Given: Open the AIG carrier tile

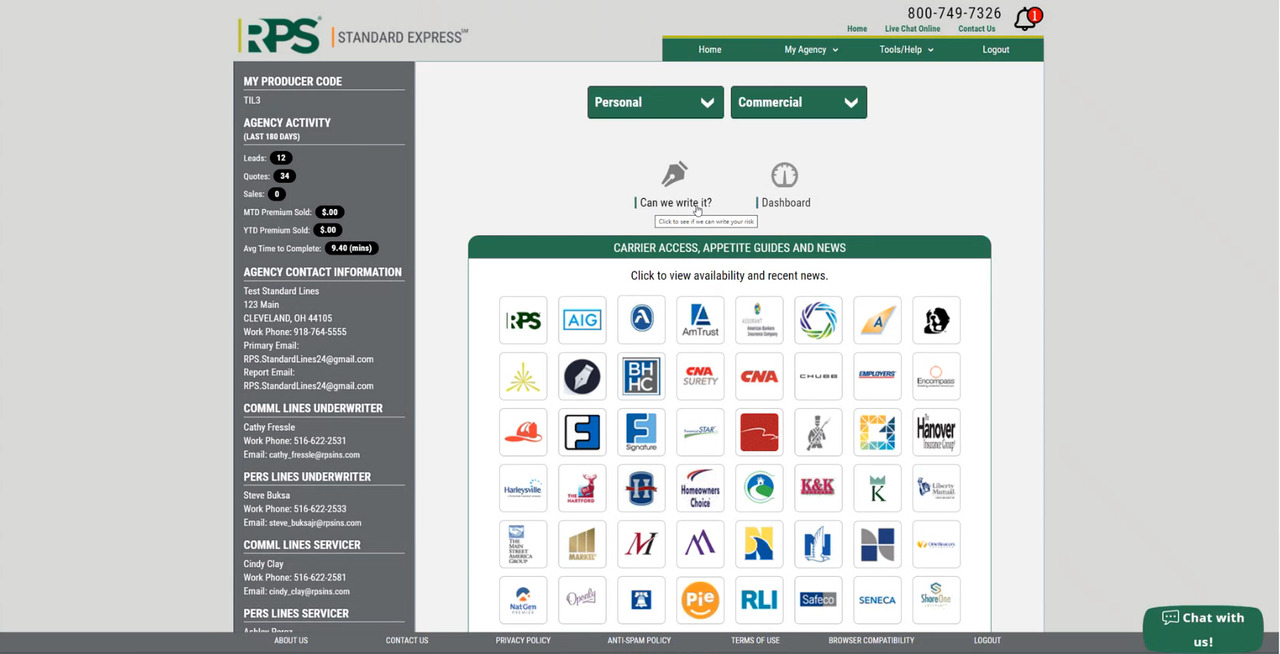Looking at the screenshot, I should (582, 320).
